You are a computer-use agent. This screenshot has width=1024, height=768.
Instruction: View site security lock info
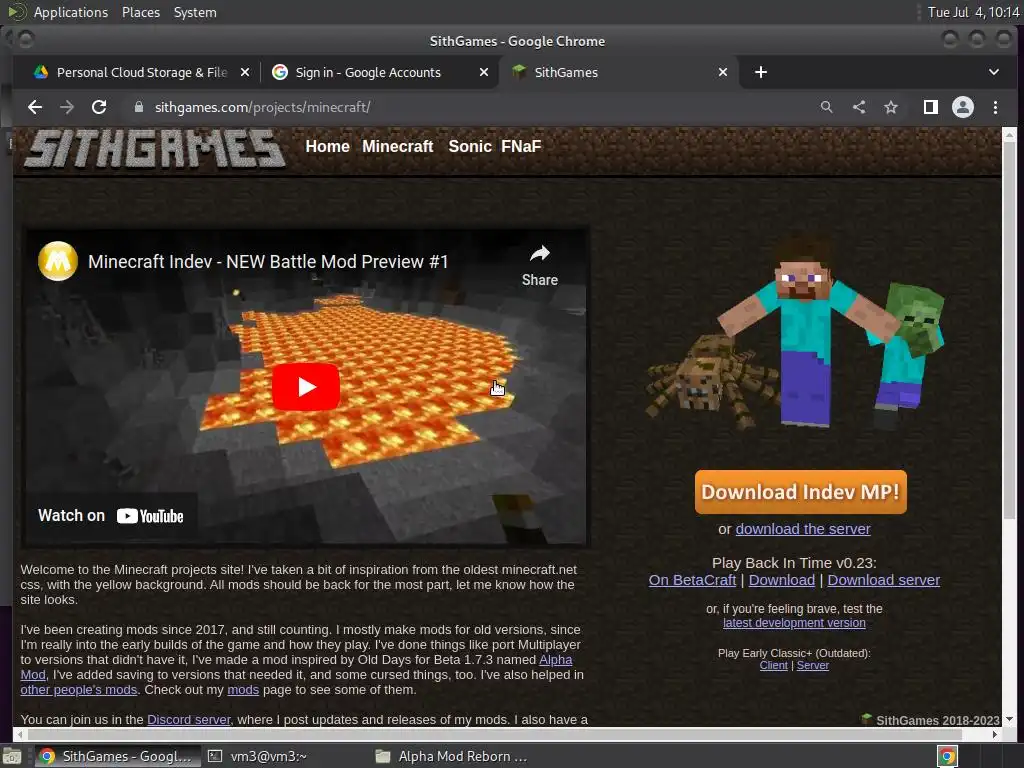pyautogui.click(x=138, y=107)
